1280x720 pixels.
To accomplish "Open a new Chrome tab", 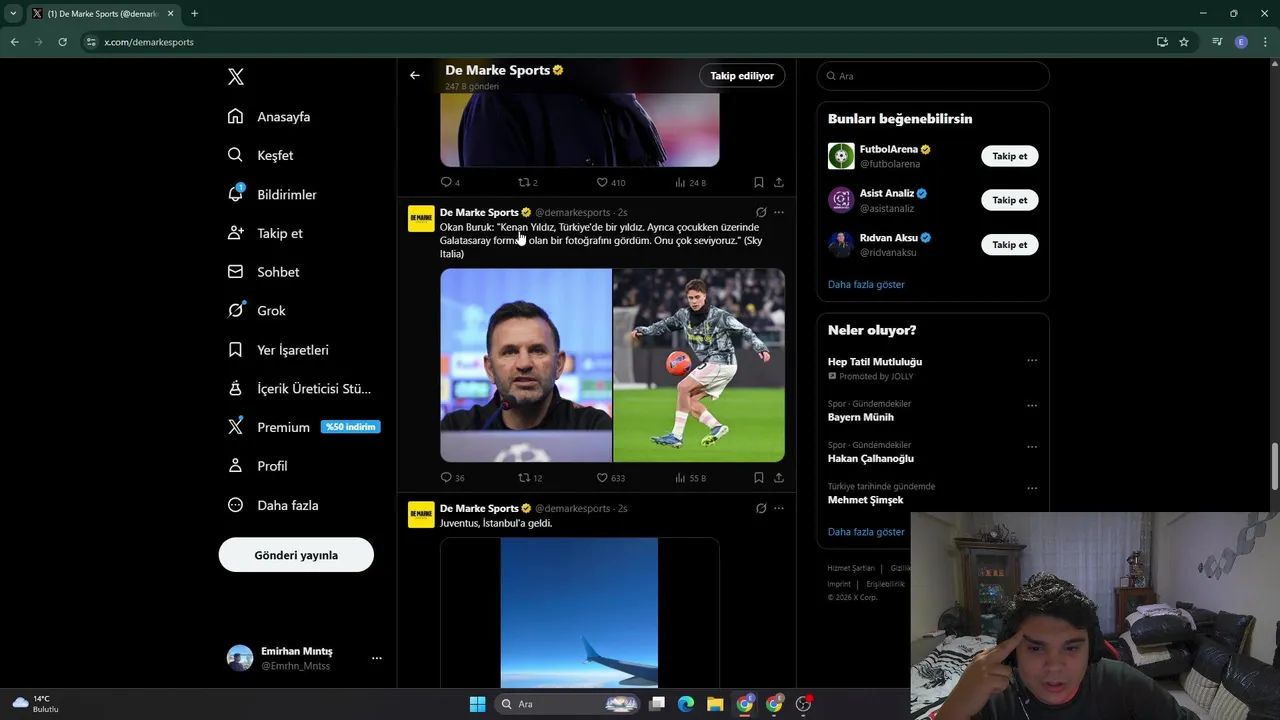I will coord(195,14).
